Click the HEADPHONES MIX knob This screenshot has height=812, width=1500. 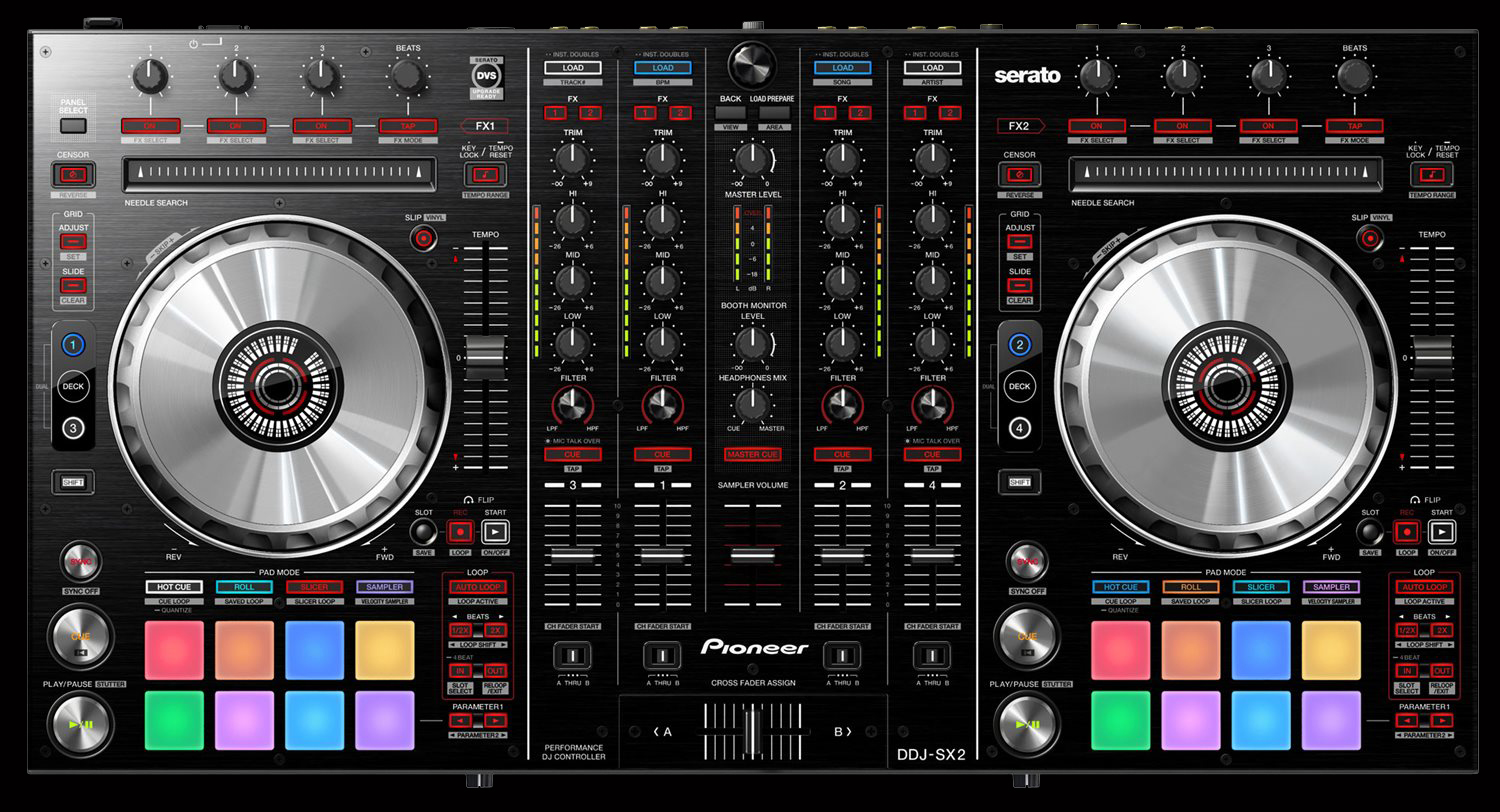pos(751,405)
